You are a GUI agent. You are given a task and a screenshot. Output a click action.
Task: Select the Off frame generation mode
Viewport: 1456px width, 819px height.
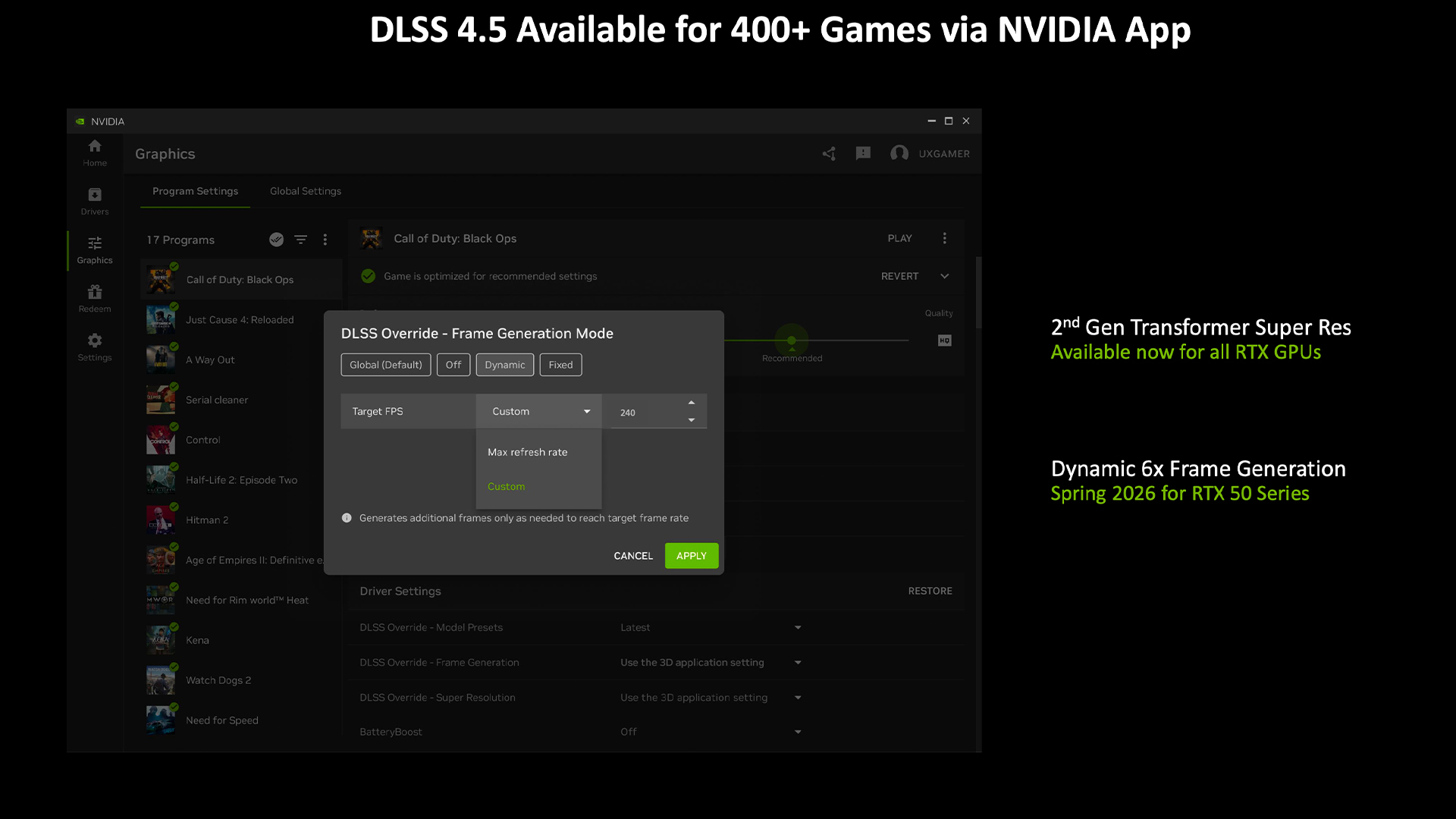(x=453, y=365)
